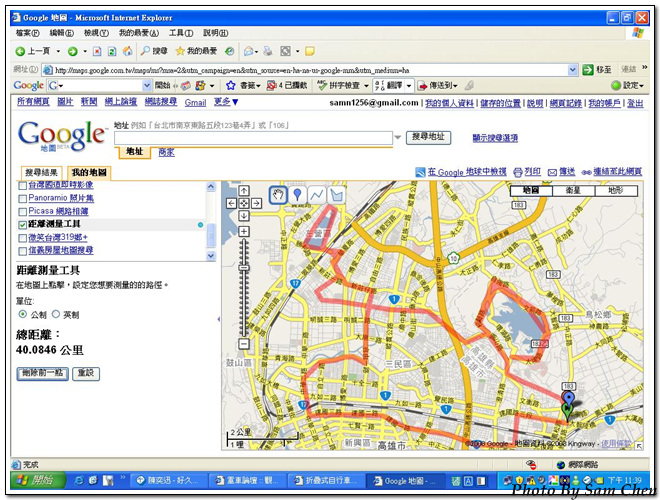Click the map recenter button

pos(244,204)
